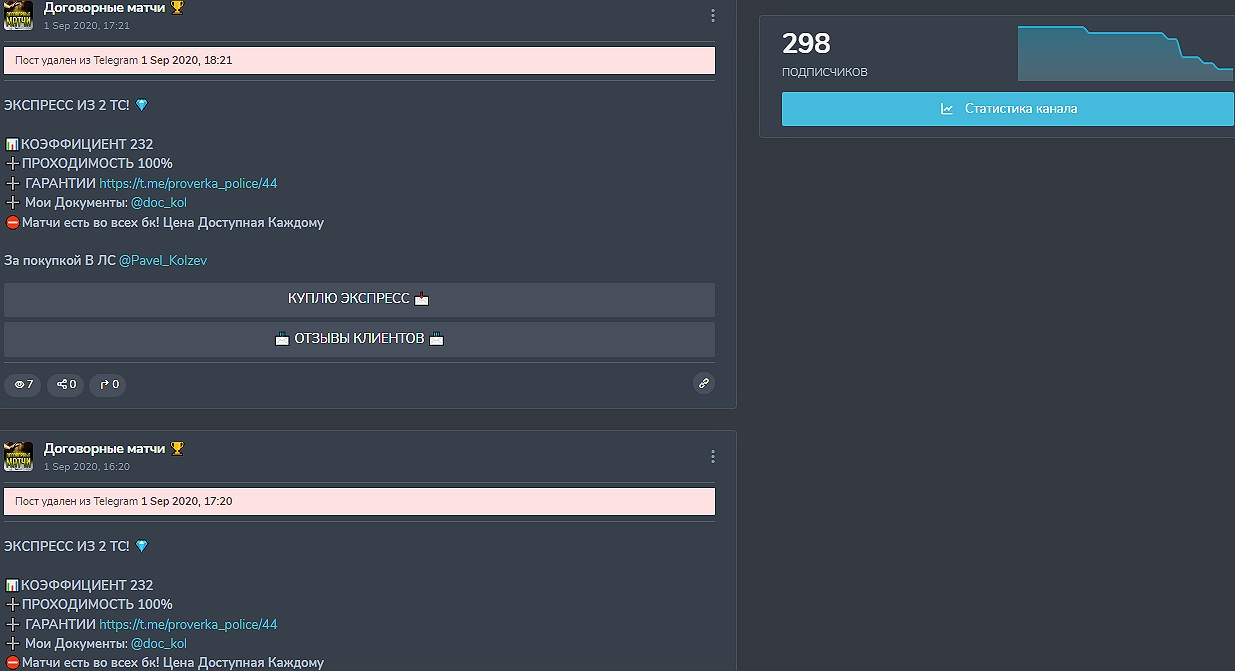Open proverka_police/44 link in the 17:21 post
Image resolution: width=1235 pixels, height=671 pixels.
(188, 183)
